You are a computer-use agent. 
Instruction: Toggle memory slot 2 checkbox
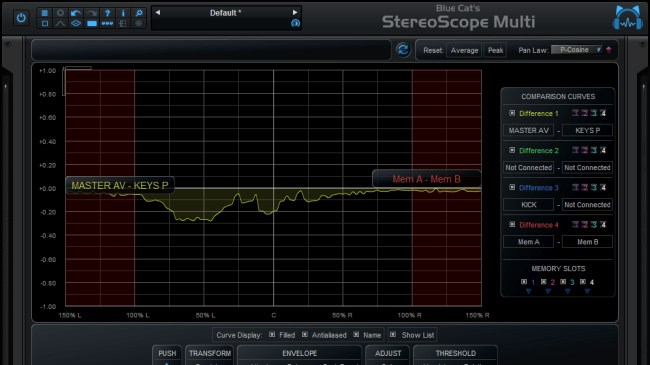tap(543, 282)
